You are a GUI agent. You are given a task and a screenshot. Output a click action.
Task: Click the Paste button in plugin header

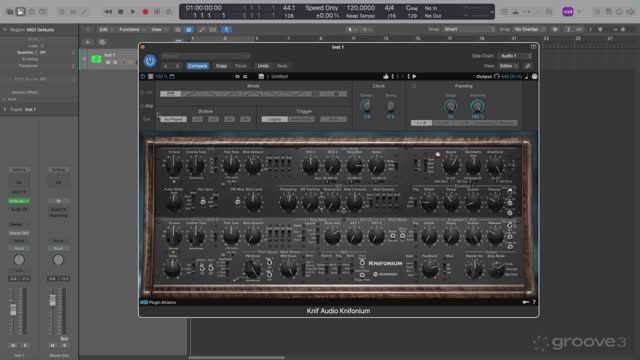(x=241, y=66)
